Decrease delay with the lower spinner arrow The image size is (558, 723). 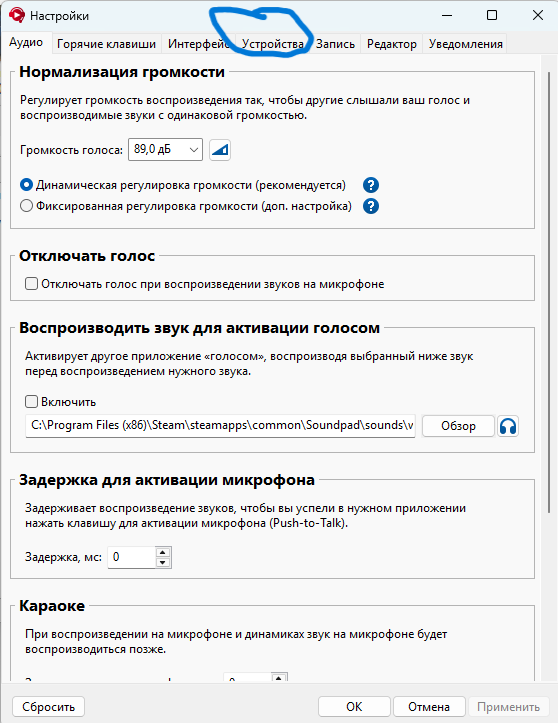click(162, 563)
